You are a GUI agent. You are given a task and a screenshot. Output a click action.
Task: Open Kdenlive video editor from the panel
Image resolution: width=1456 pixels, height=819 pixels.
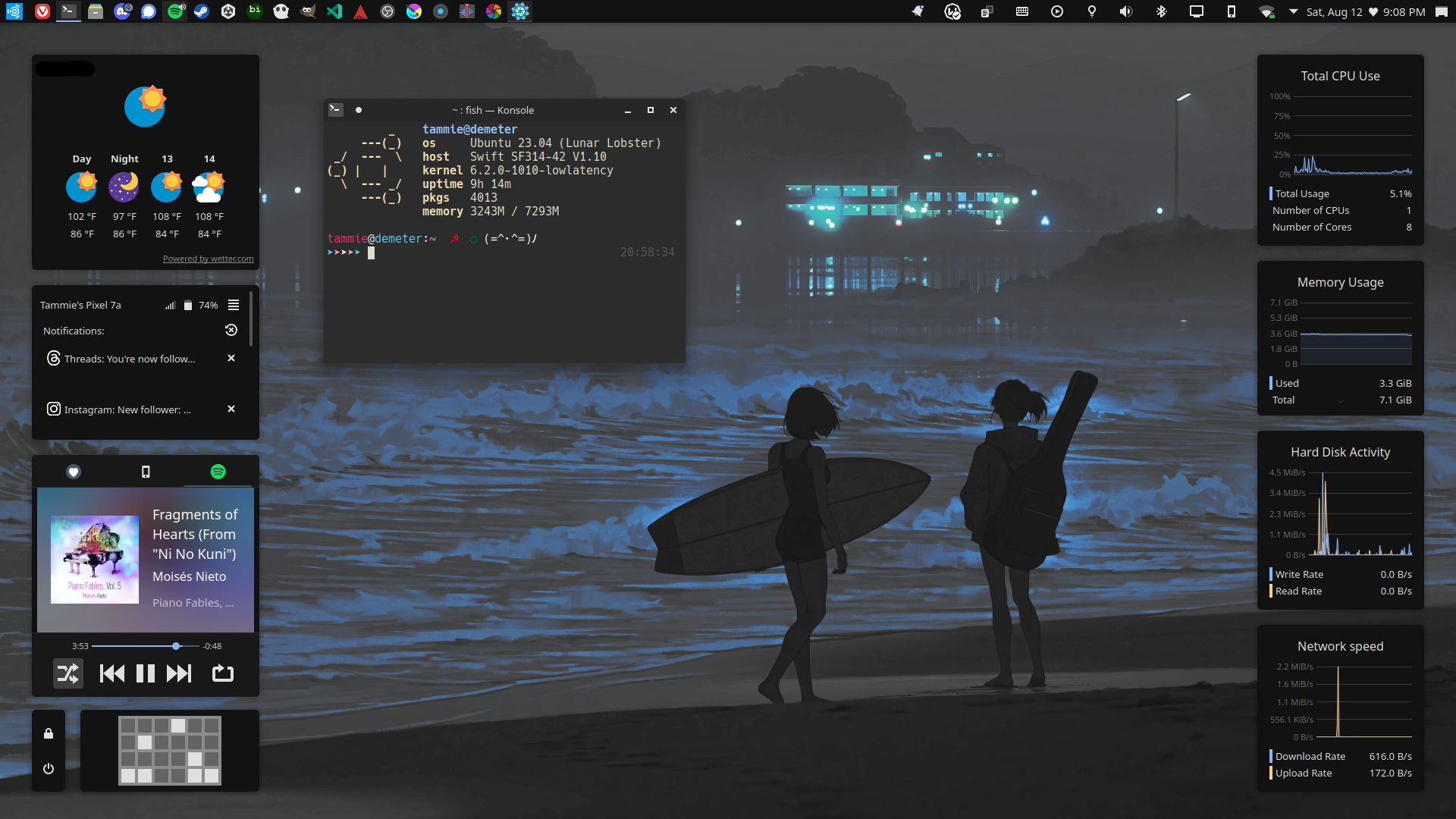coord(467,11)
